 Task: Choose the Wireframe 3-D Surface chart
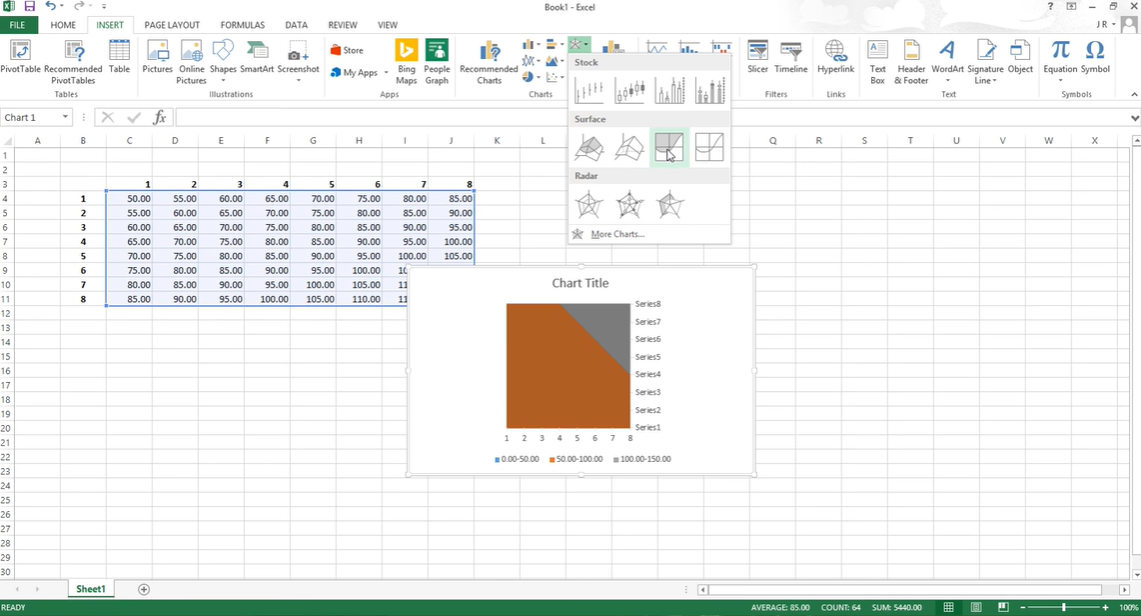coord(629,148)
